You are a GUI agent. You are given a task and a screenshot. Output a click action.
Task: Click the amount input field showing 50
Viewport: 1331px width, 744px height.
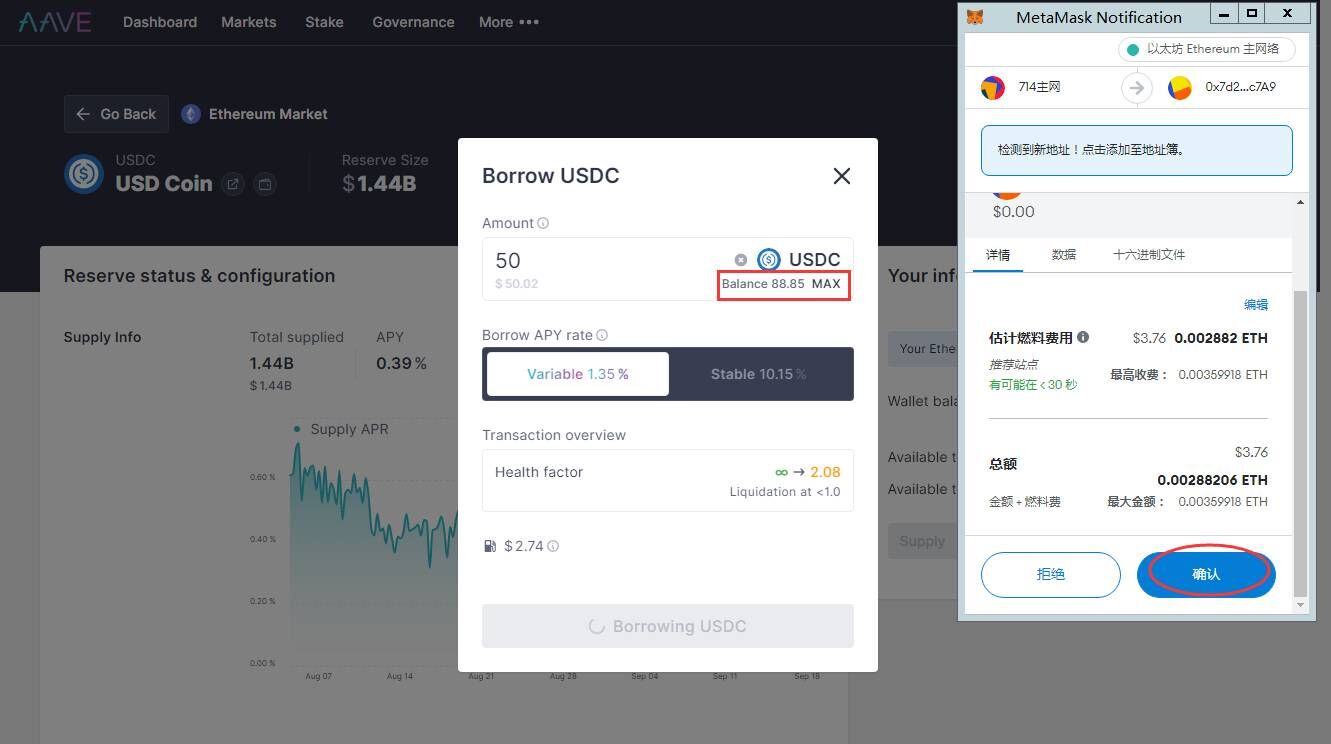[x=610, y=261]
